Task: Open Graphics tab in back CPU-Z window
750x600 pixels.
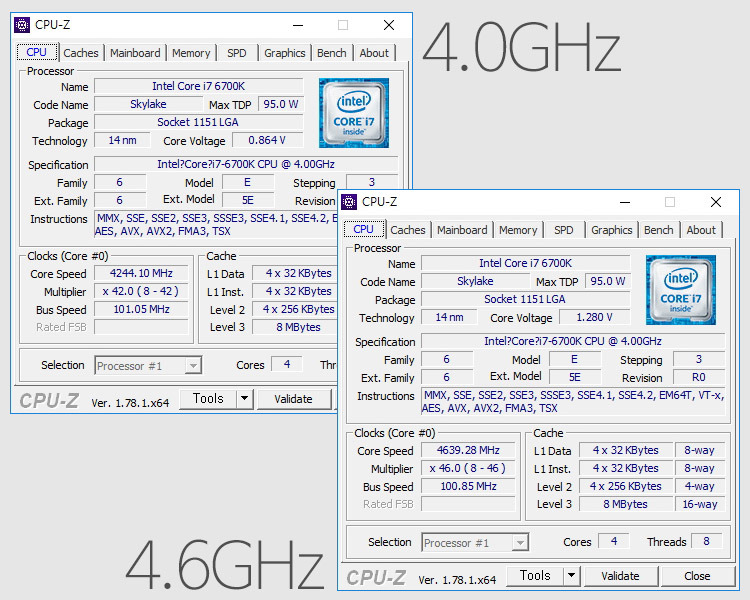Action: (285, 53)
